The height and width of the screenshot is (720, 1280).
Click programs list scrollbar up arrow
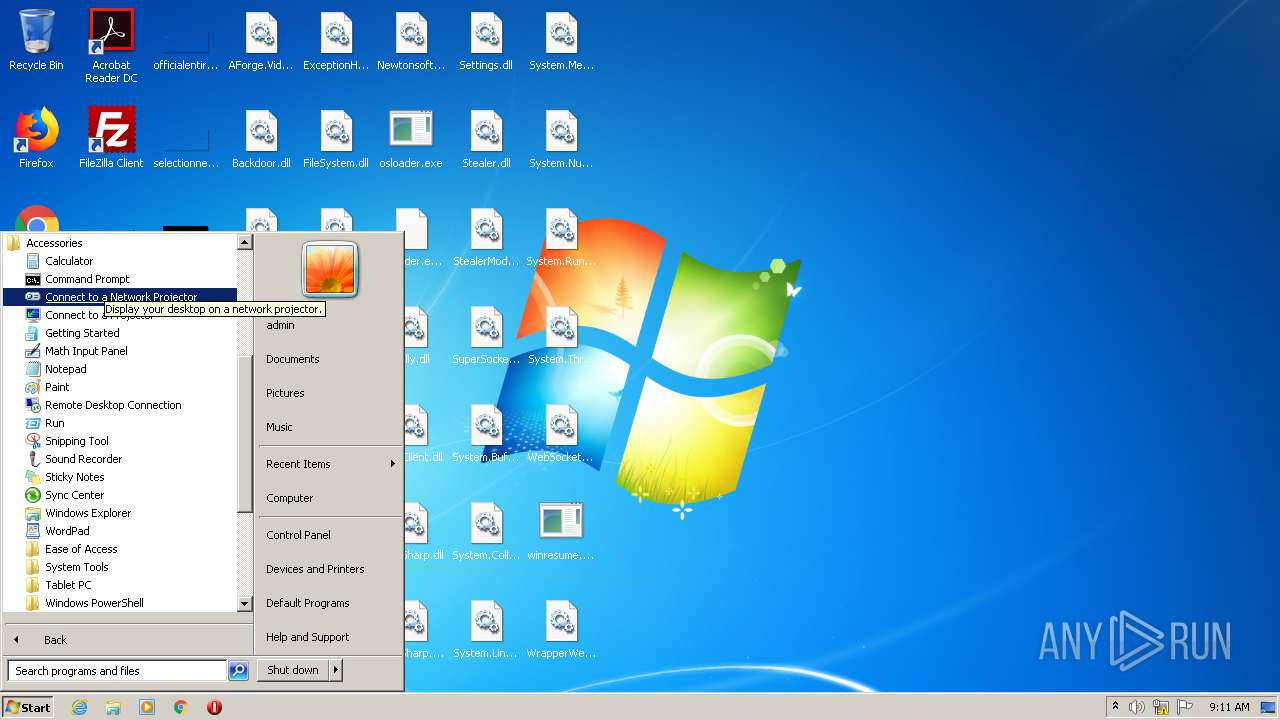point(244,242)
